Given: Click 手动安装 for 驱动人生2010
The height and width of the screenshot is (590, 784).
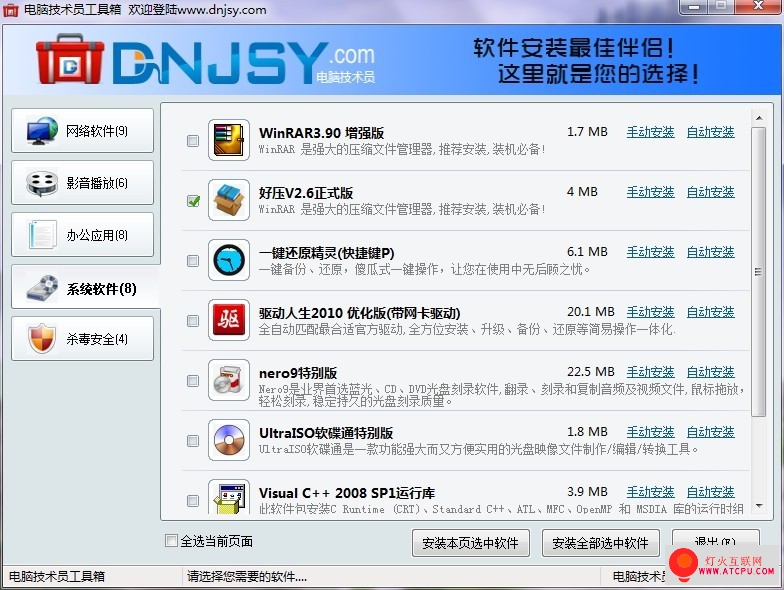Looking at the screenshot, I should click(x=650, y=312).
